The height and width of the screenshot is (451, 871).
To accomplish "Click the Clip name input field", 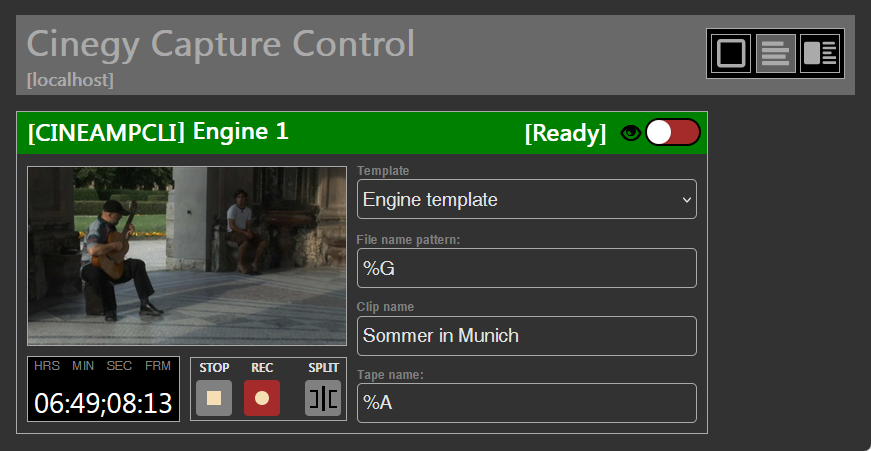I will tap(527, 335).
